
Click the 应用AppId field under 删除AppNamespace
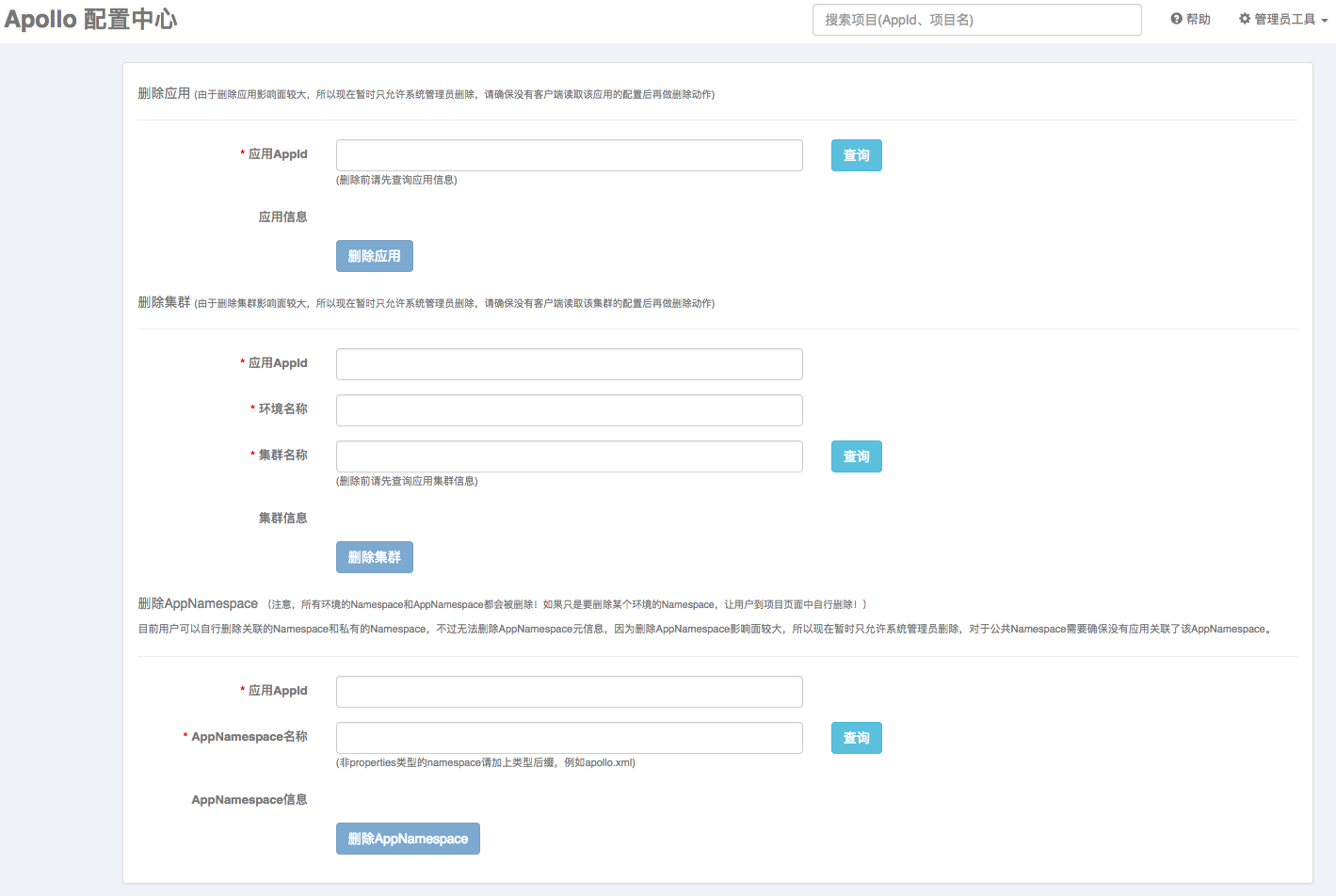(569, 692)
